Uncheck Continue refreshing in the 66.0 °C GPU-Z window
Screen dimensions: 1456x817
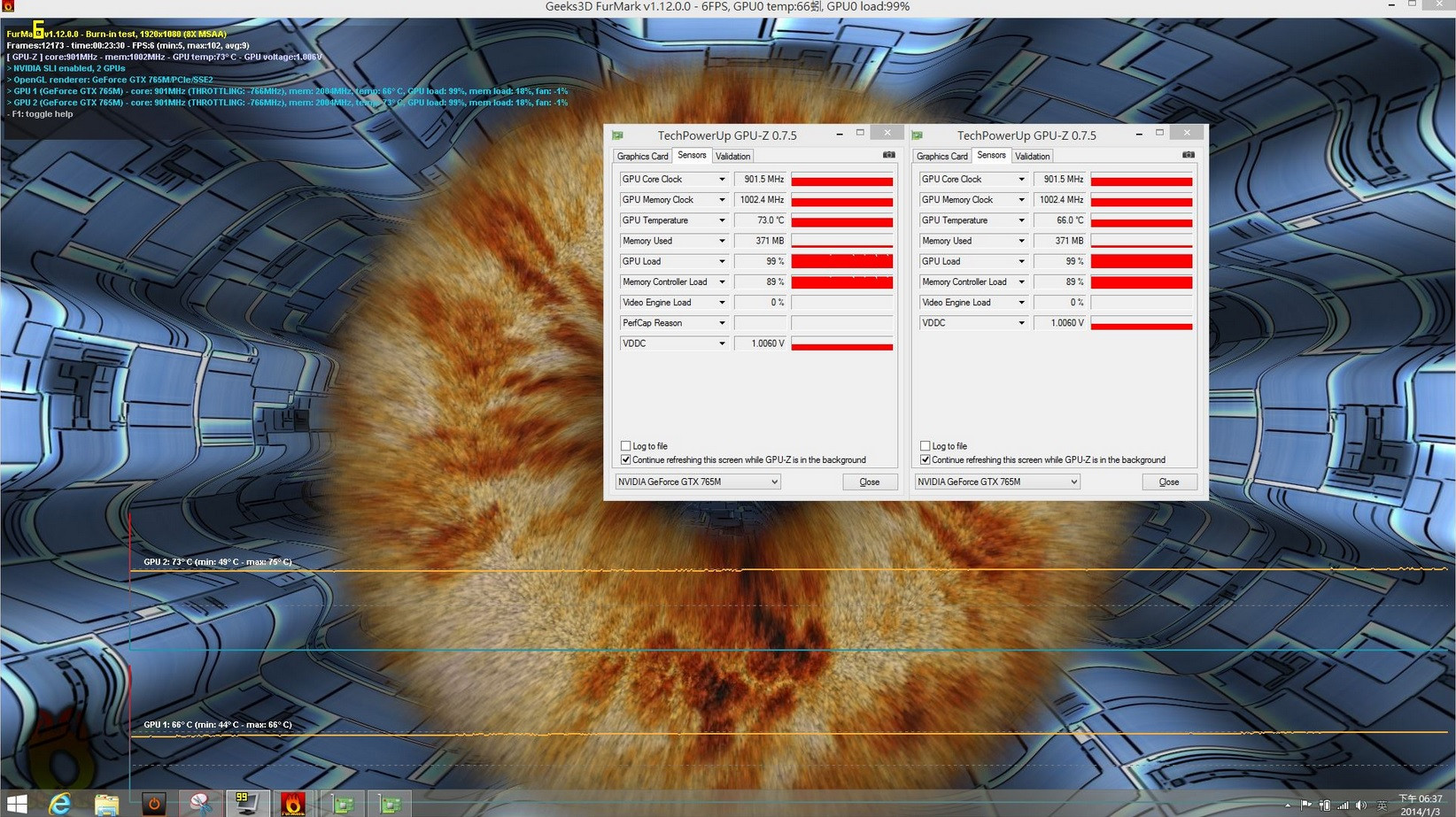[925, 459]
